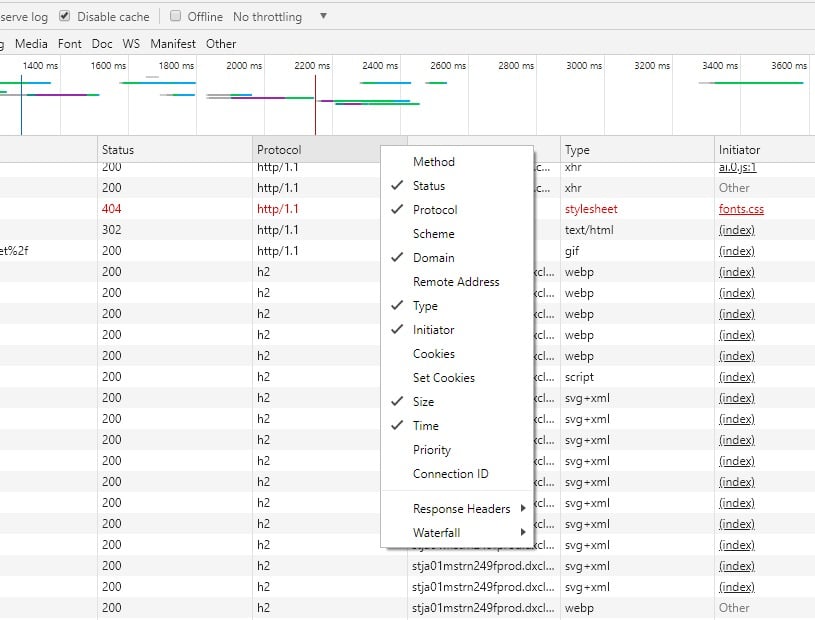Expand the Response Headers submenu
Screen dimensions: 815x620
tap(461, 509)
